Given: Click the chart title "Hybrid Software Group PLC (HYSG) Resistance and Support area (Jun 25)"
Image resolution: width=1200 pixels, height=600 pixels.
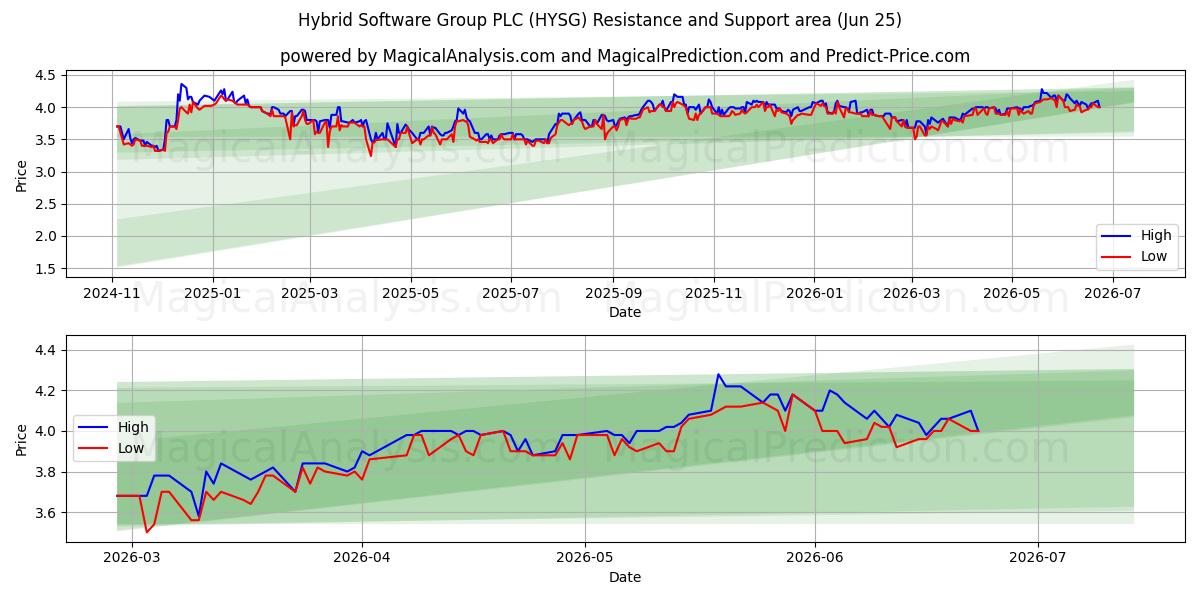Looking at the screenshot, I should [x=600, y=20].
